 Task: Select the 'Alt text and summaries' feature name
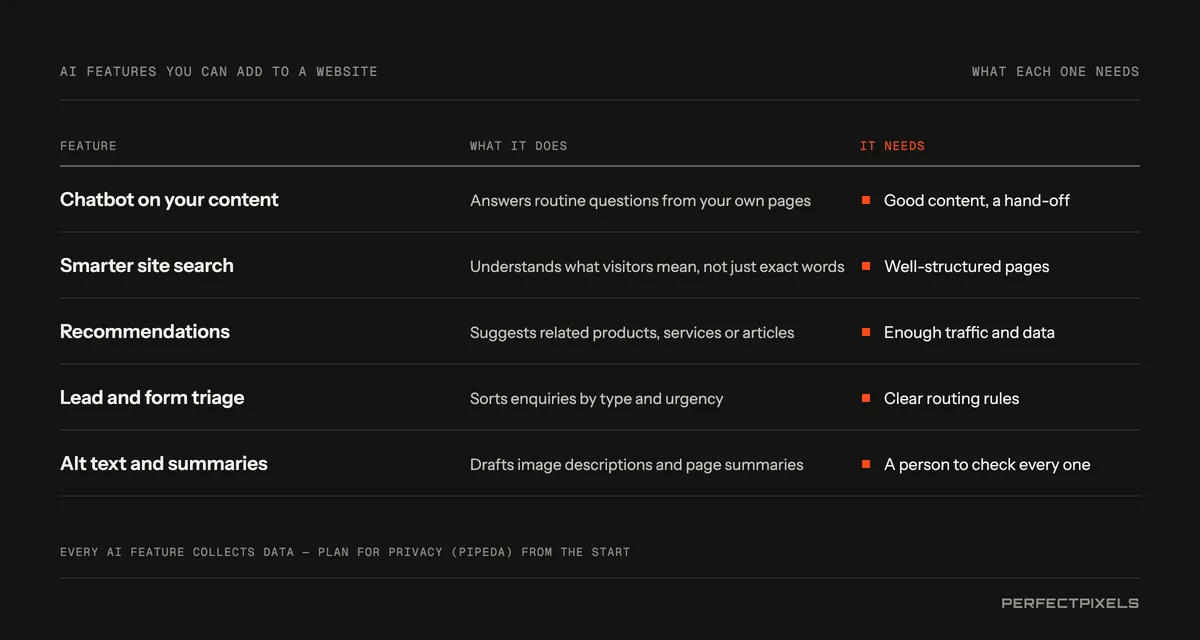pos(164,464)
